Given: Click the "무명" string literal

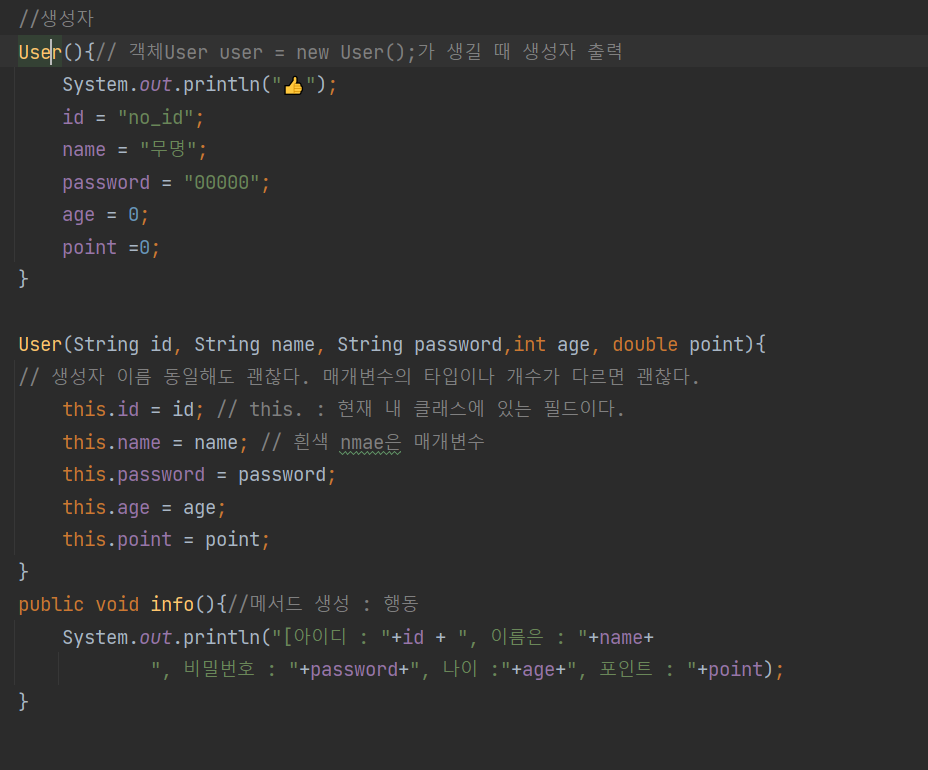Looking at the screenshot, I should [x=167, y=149].
